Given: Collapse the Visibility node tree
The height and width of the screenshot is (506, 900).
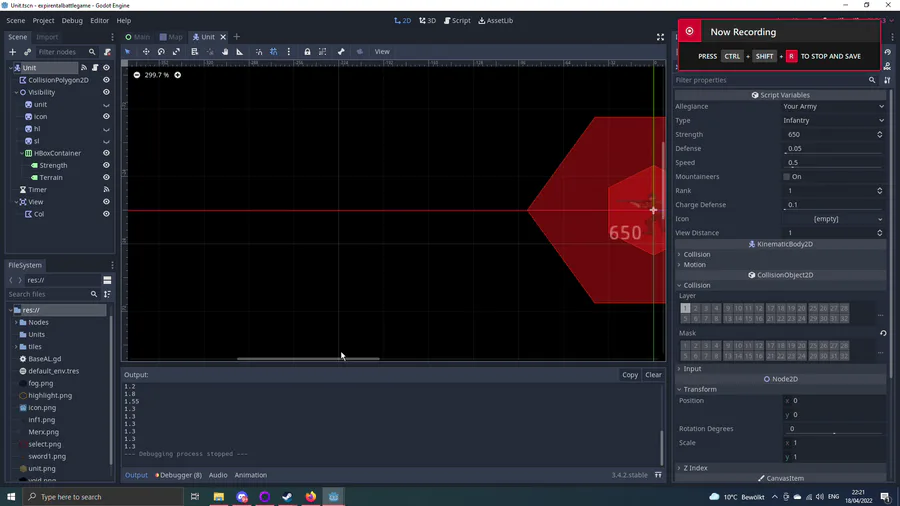Looking at the screenshot, I should tap(16, 92).
